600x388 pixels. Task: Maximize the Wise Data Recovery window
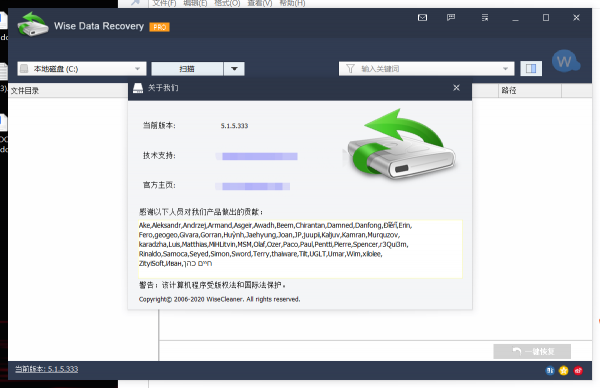pos(546,18)
